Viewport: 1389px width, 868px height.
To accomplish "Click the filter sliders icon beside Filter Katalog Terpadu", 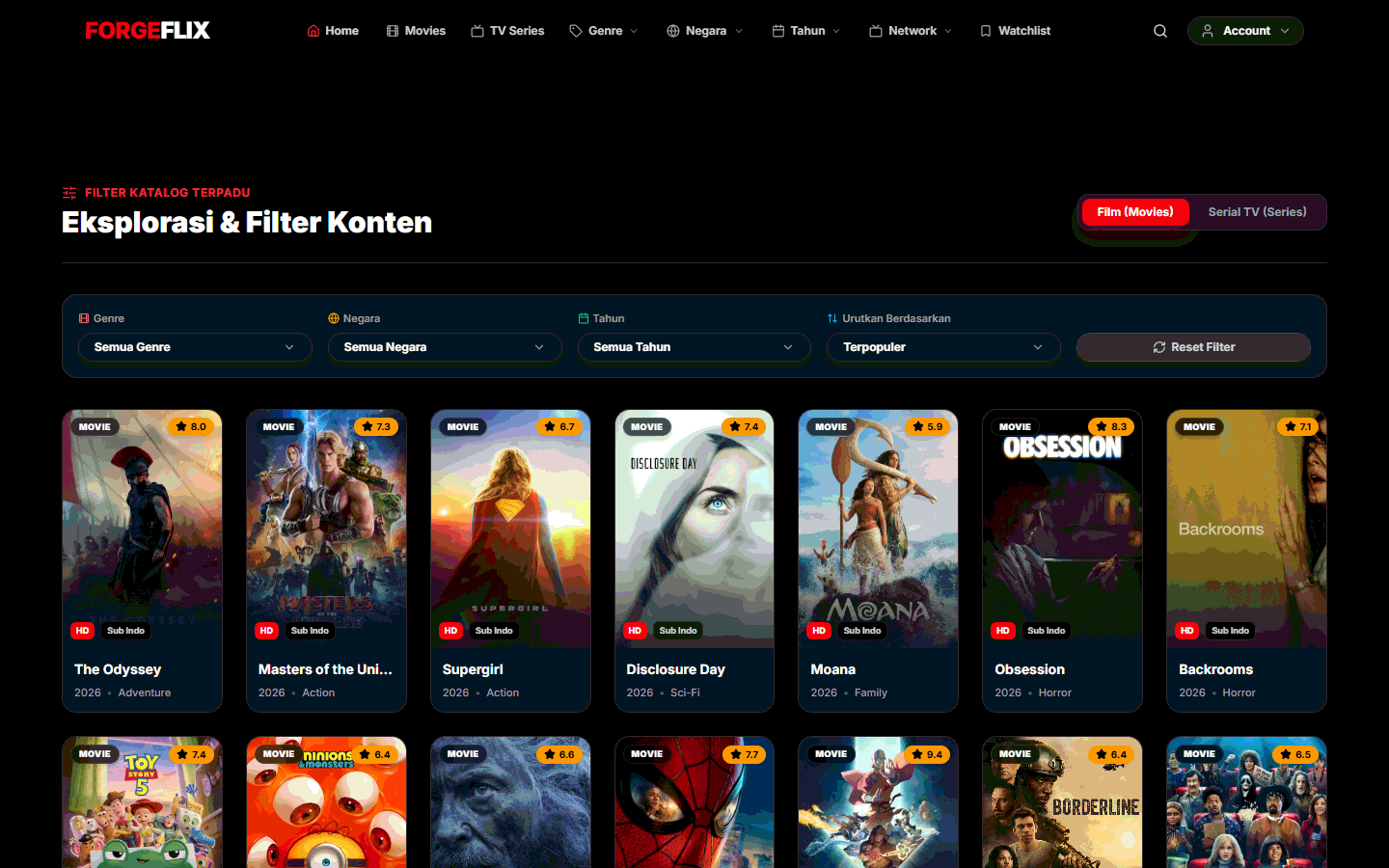I will coord(69,193).
